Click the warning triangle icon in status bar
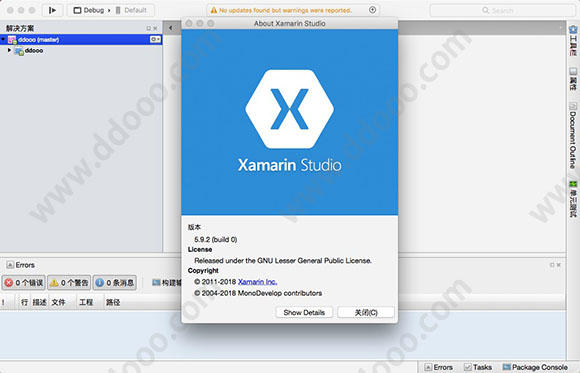Screen dimensions: 580x373 [213, 10]
